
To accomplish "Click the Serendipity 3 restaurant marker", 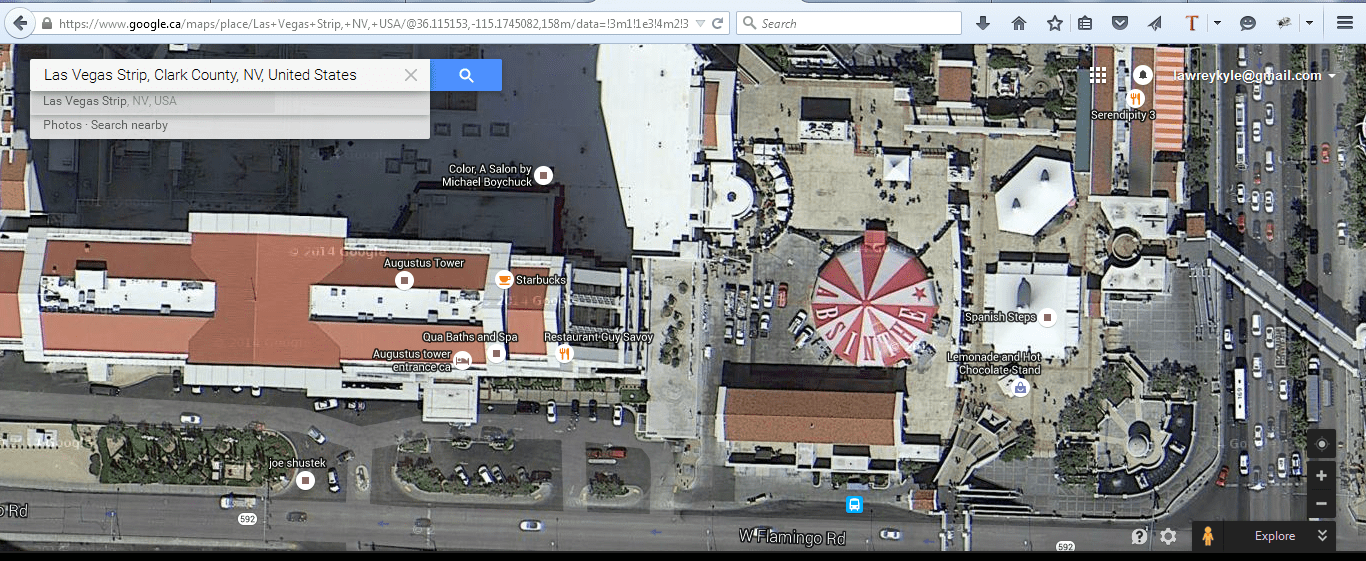I will (1135, 98).
